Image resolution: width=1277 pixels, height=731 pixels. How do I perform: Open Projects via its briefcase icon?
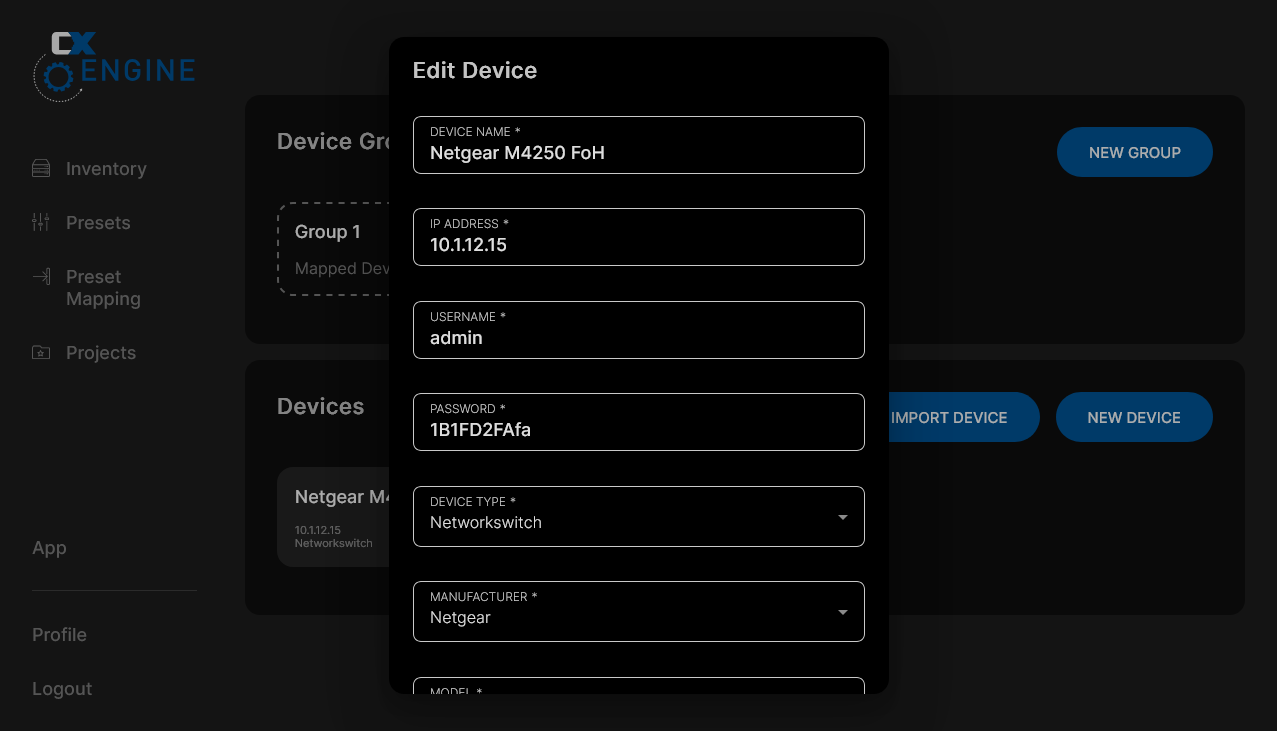coord(41,352)
